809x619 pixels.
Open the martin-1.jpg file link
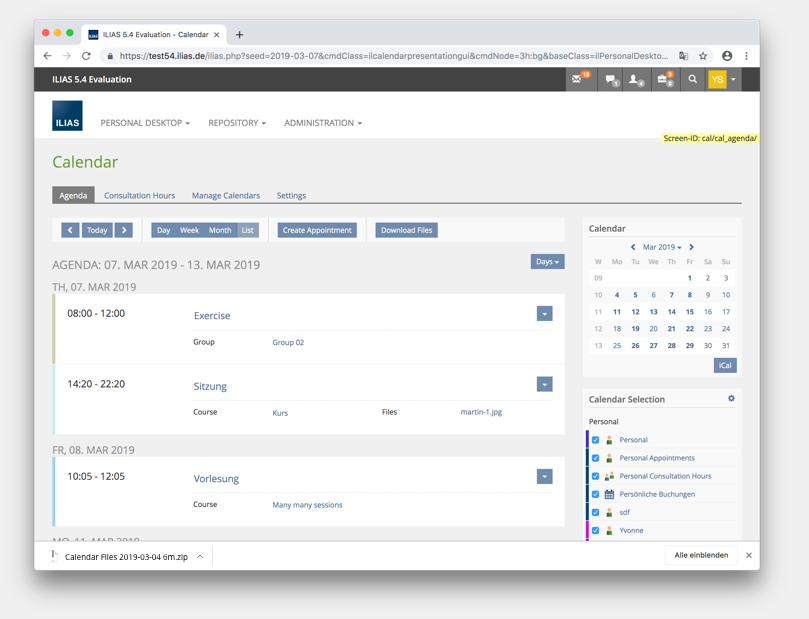pos(481,412)
